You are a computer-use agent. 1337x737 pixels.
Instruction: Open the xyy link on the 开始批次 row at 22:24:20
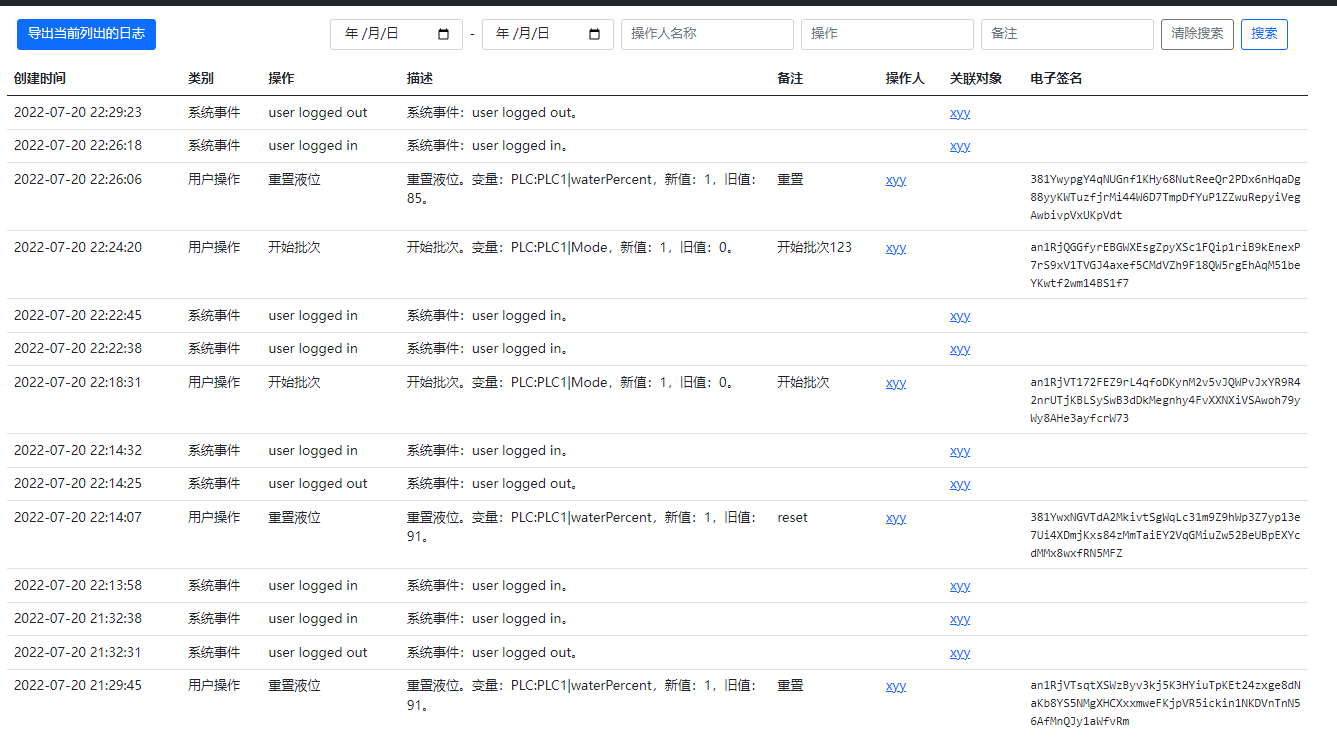pos(895,247)
